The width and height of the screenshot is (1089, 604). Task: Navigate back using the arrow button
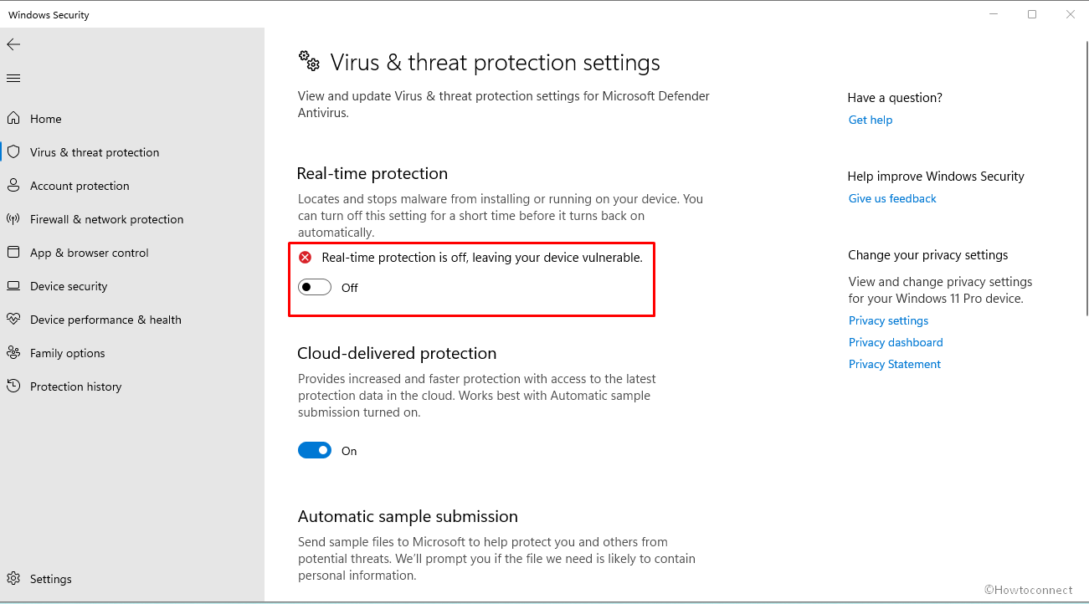coord(13,44)
